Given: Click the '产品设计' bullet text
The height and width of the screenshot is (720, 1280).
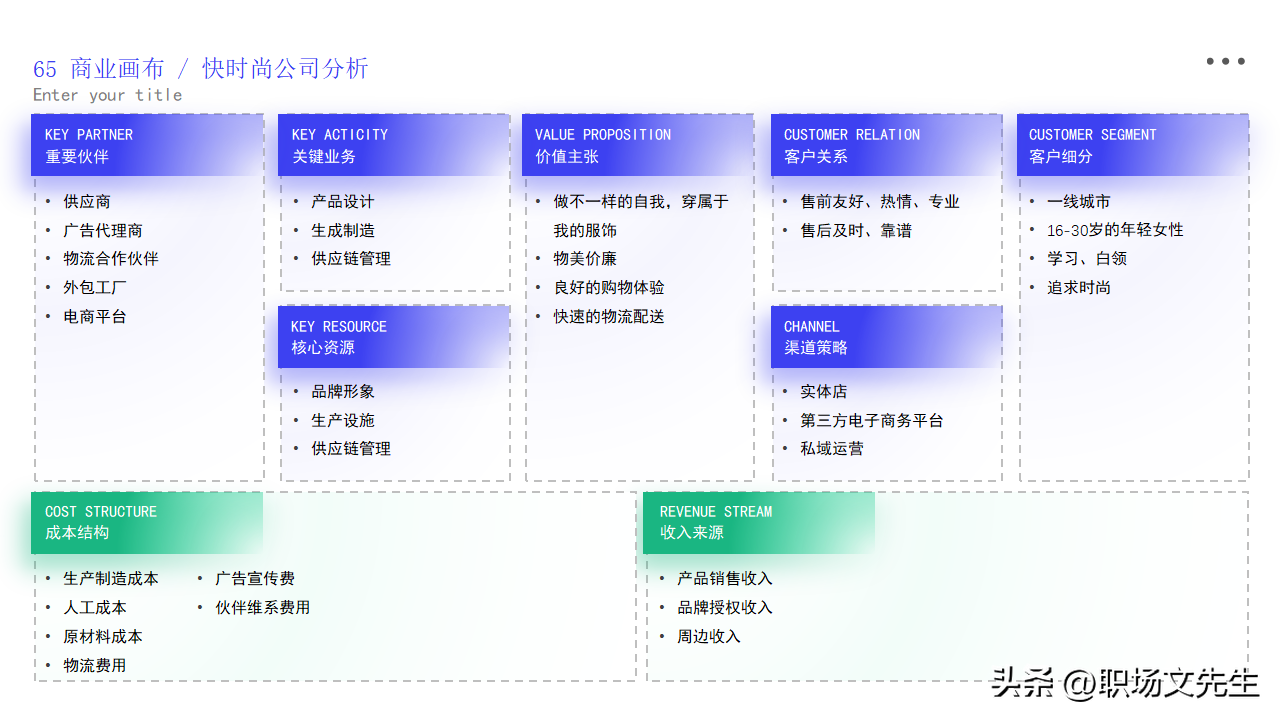Looking at the screenshot, I should tap(343, 202).
